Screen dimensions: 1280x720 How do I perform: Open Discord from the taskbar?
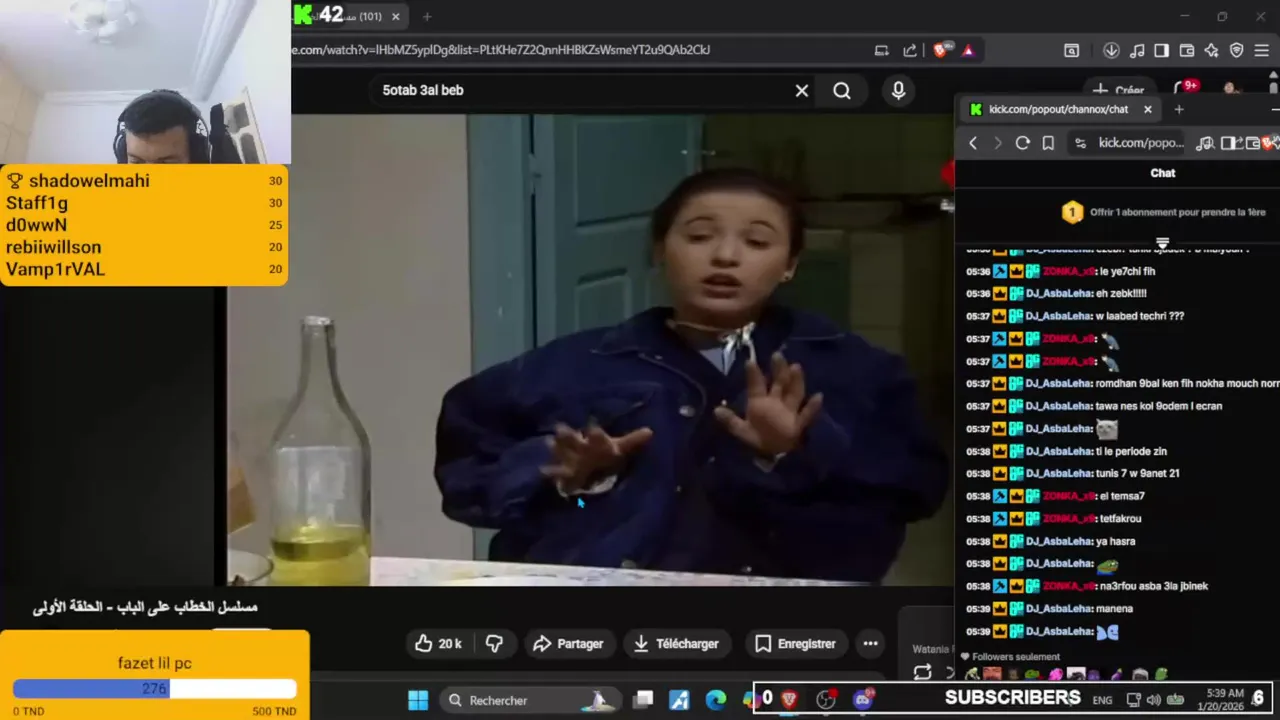[862, 700]
